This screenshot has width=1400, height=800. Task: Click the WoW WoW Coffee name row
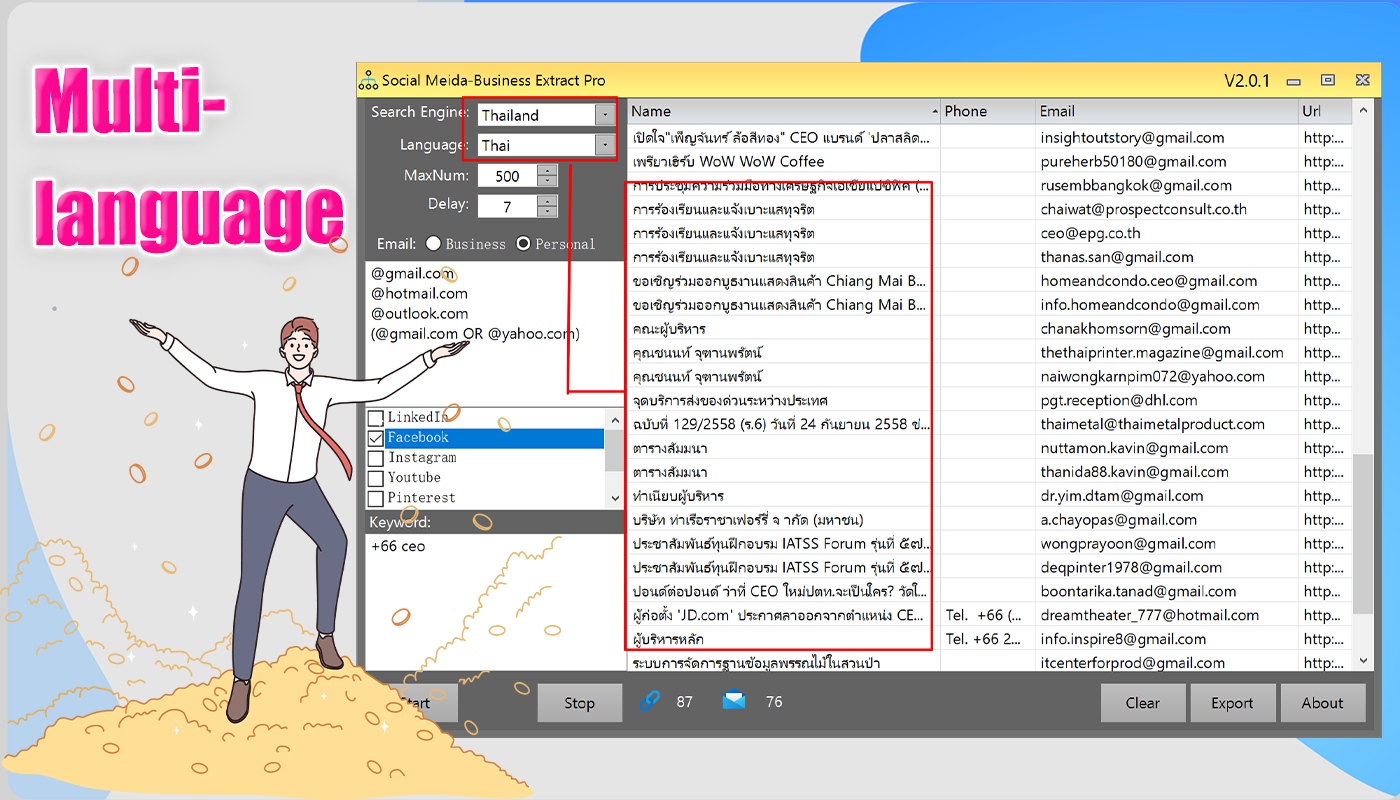click(784, 162)
